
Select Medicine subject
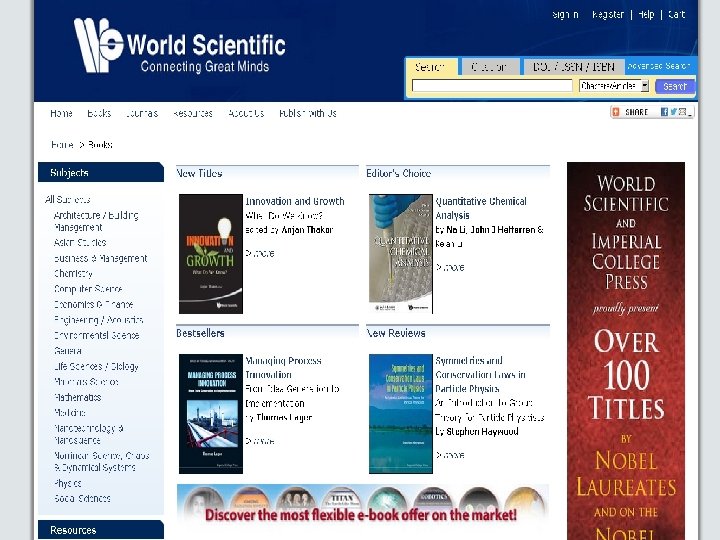coord(70,413)
